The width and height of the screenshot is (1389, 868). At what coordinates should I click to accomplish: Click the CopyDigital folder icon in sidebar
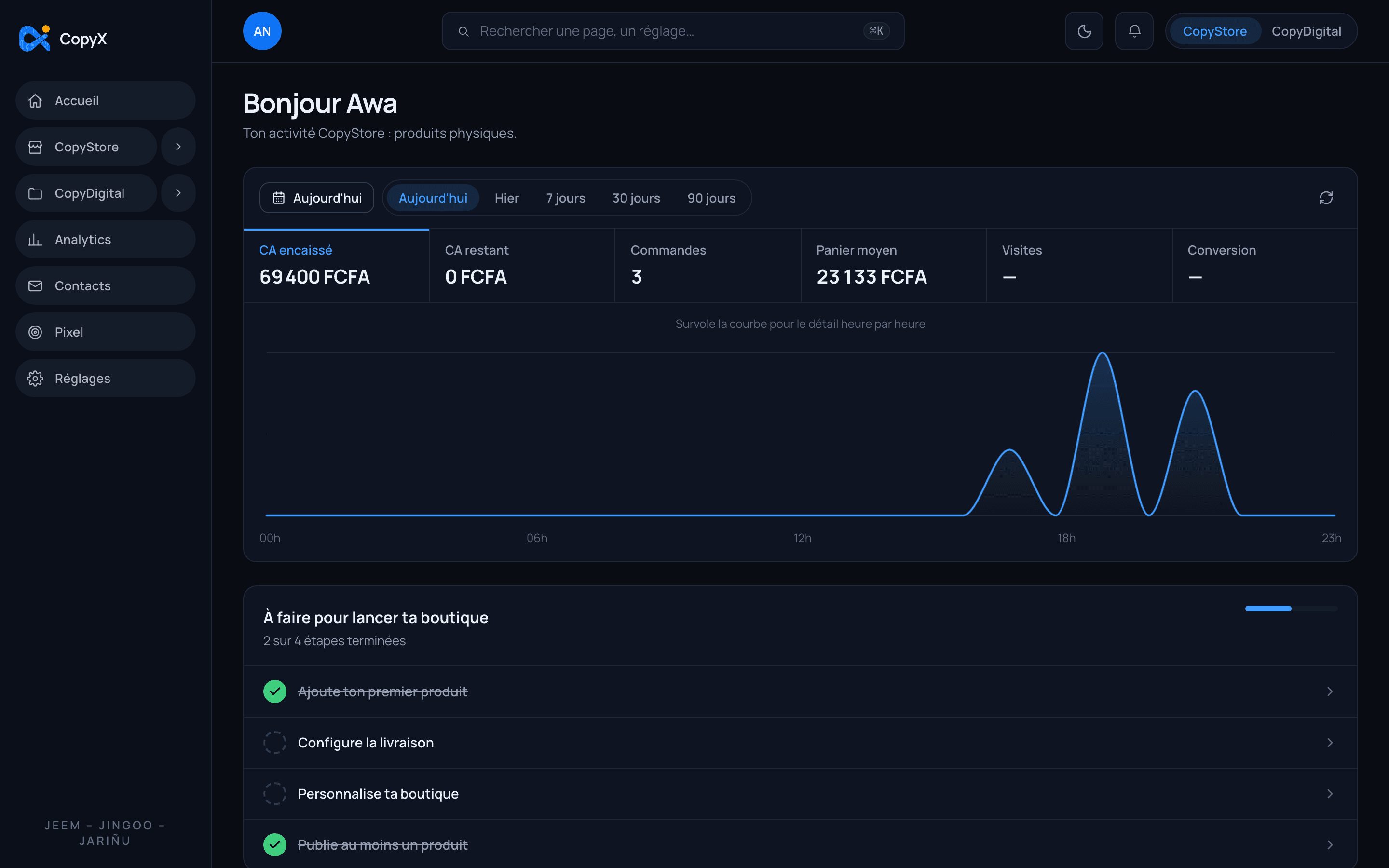coord(35,193)
